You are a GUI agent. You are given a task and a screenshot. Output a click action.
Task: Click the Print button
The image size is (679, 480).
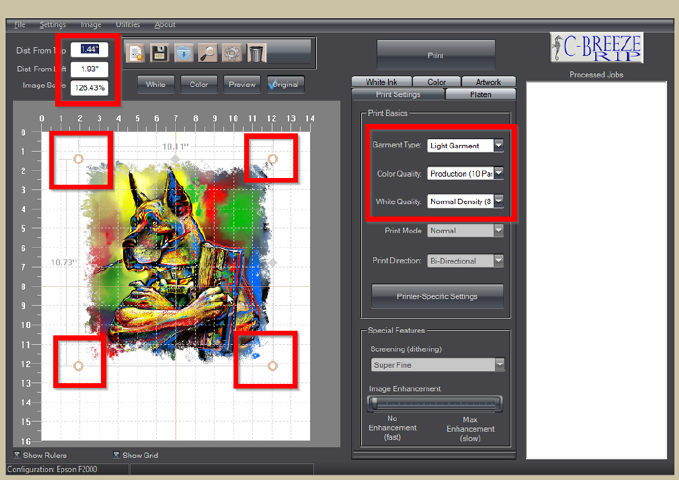click(436, 55)
